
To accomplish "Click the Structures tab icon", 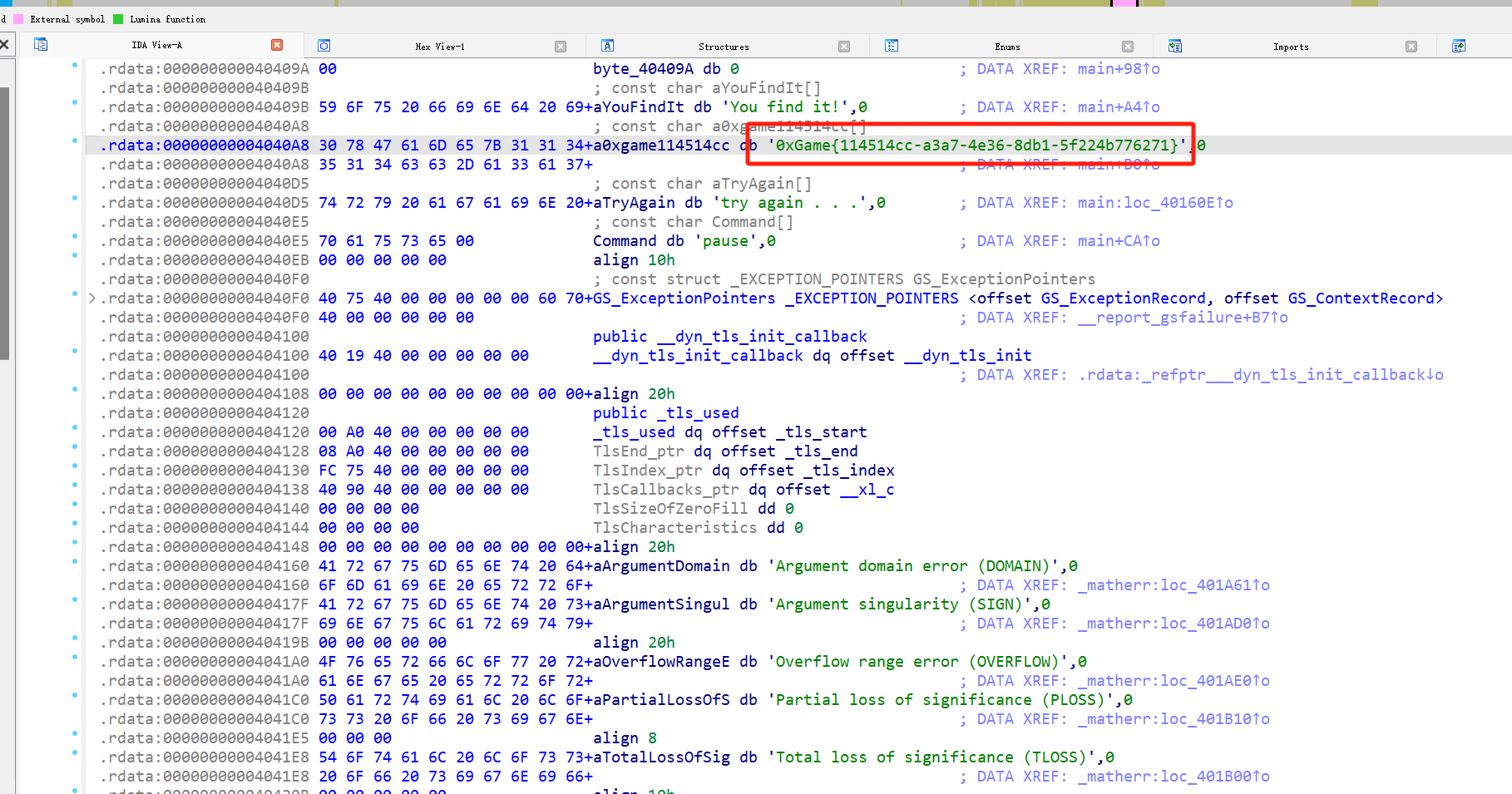I will tap(608, 46).
